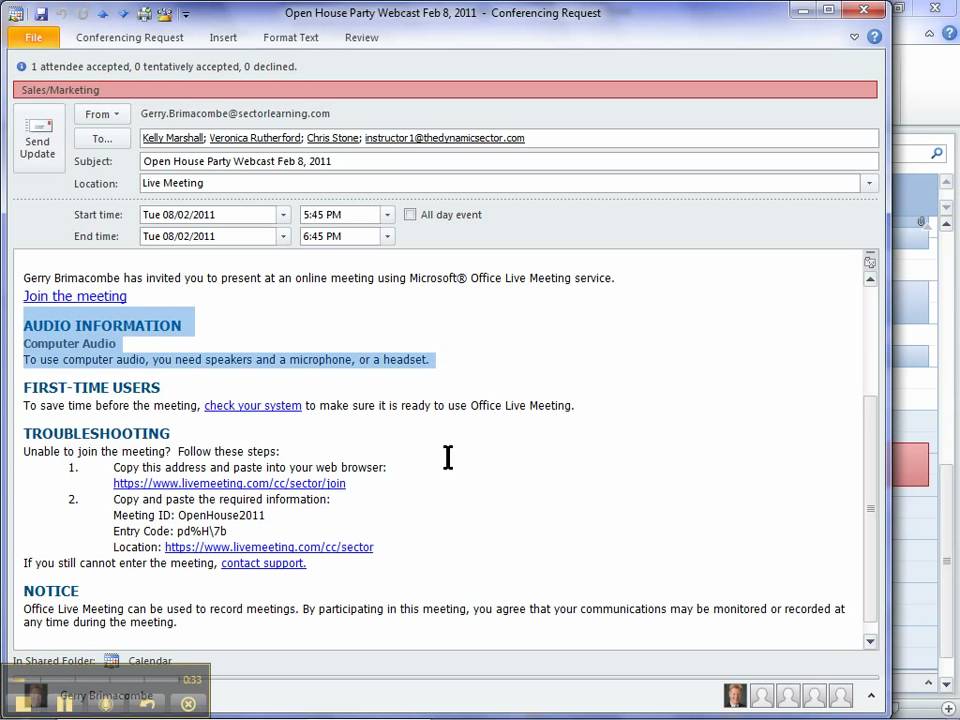Click Gerry Brimacombe's photo in People Pane

(x=735, y=696)
